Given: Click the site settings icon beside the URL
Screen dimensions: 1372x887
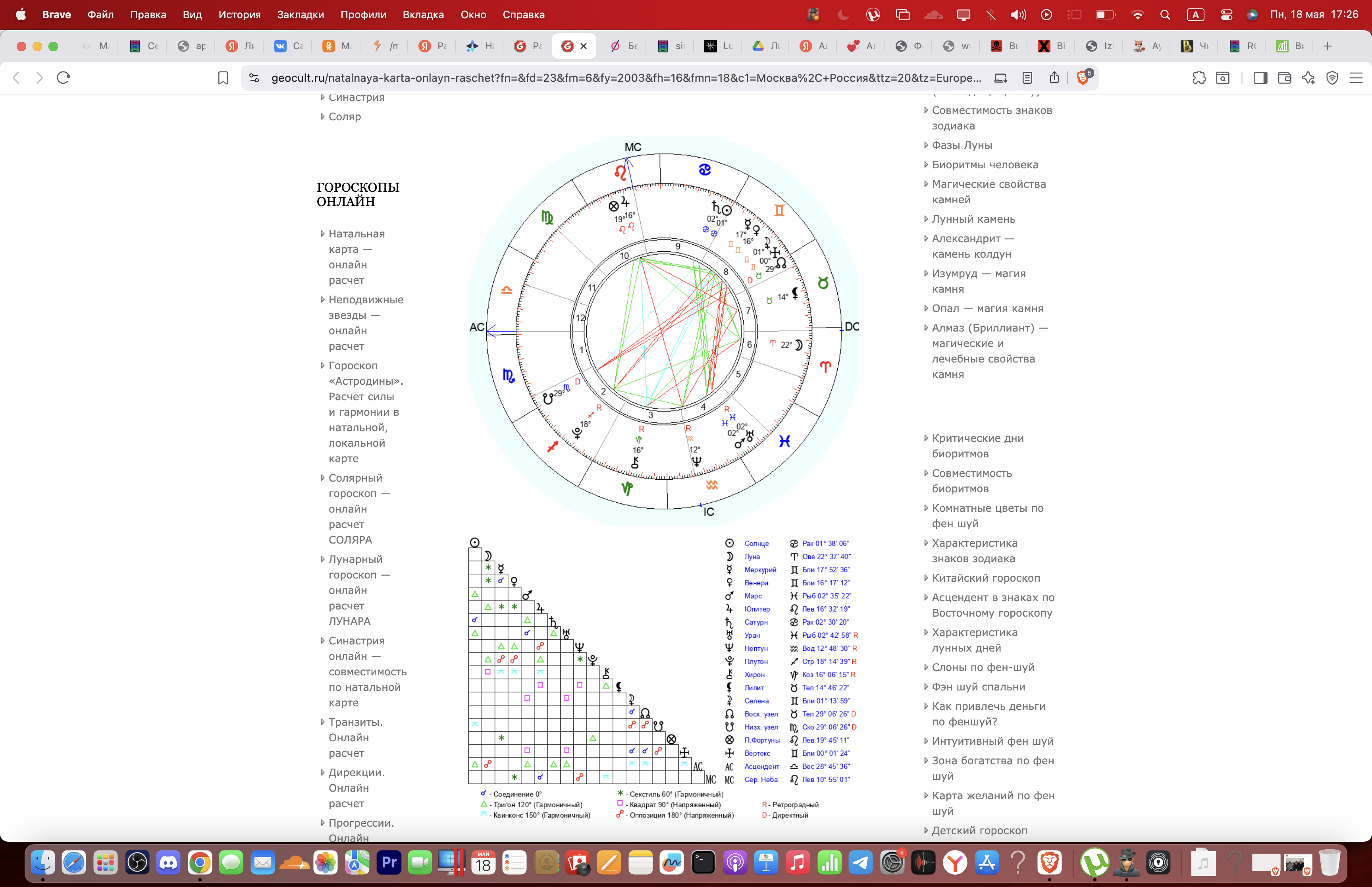Looking at the screenshot, I should tap(254, 78).
